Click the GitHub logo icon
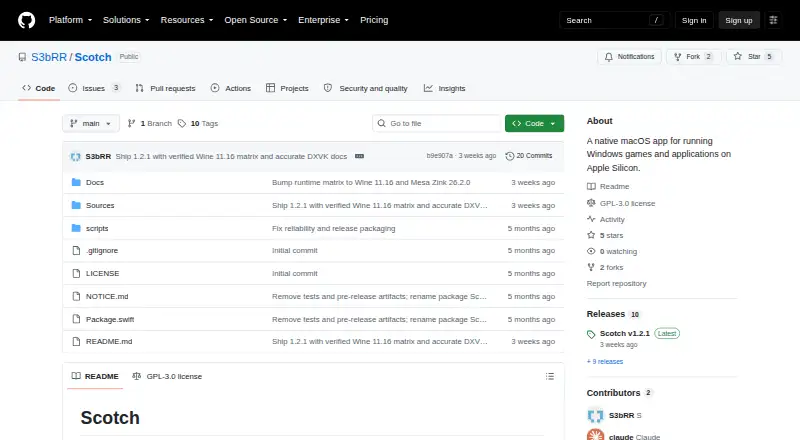This screenshot has height=440, width=800. [27, 20]
